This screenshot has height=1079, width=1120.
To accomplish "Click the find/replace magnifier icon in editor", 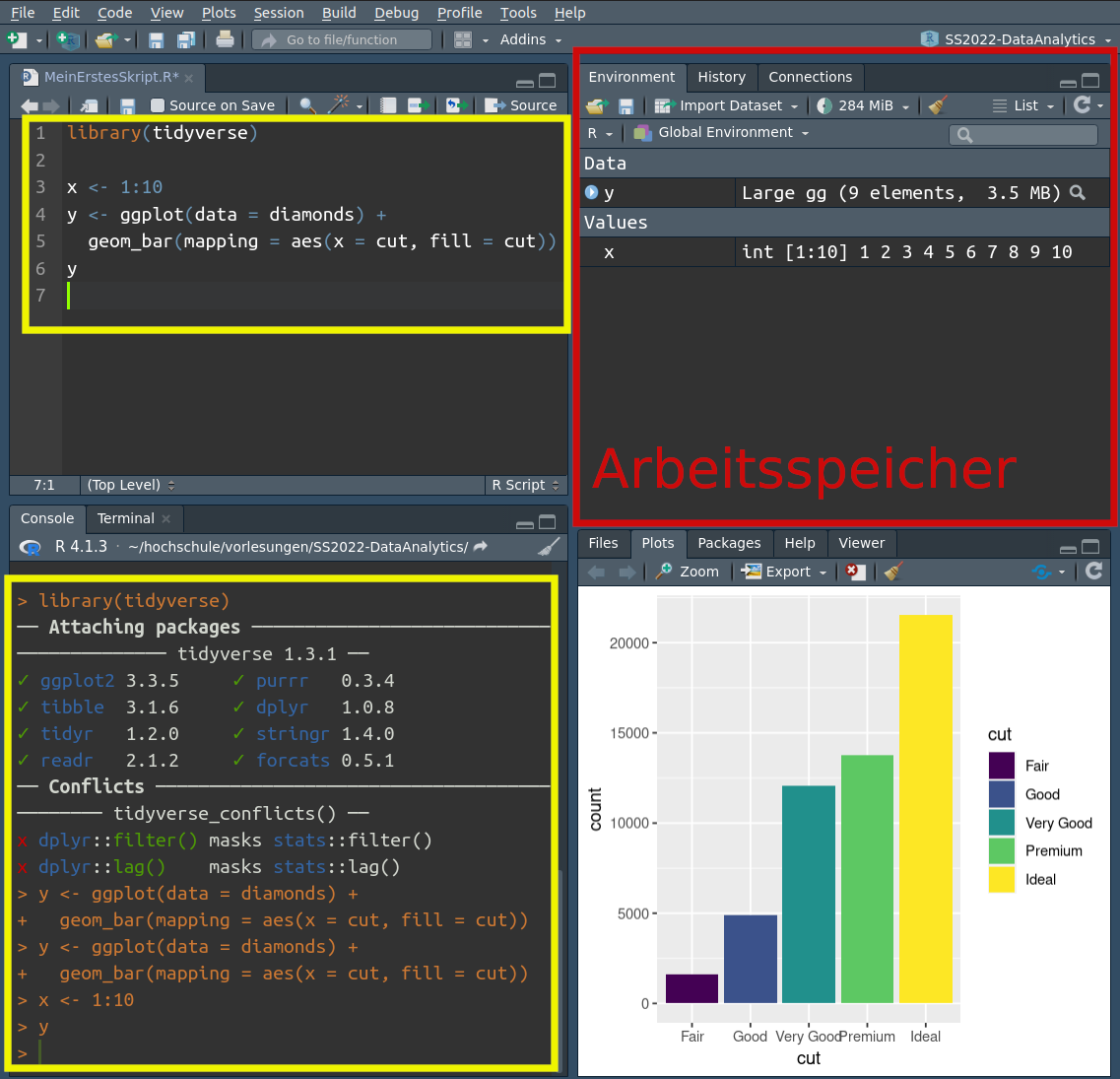I will [x=307, y=105].
